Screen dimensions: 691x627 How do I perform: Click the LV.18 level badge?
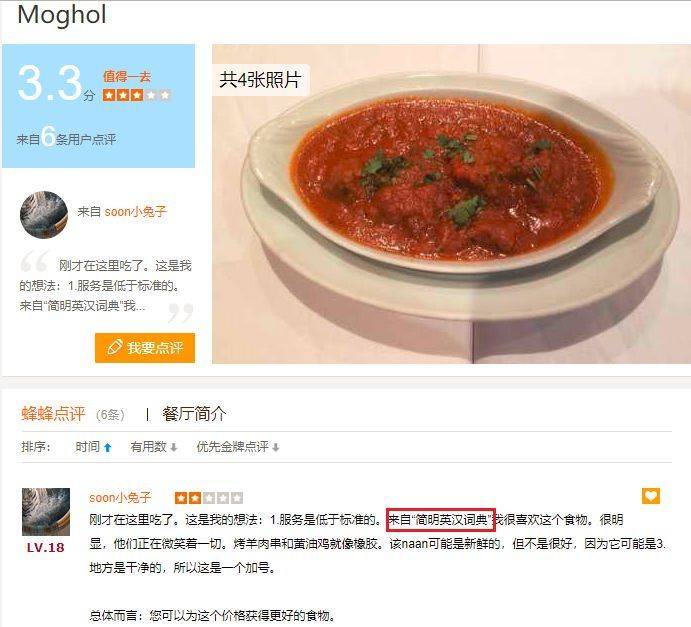tap(45, 548)
